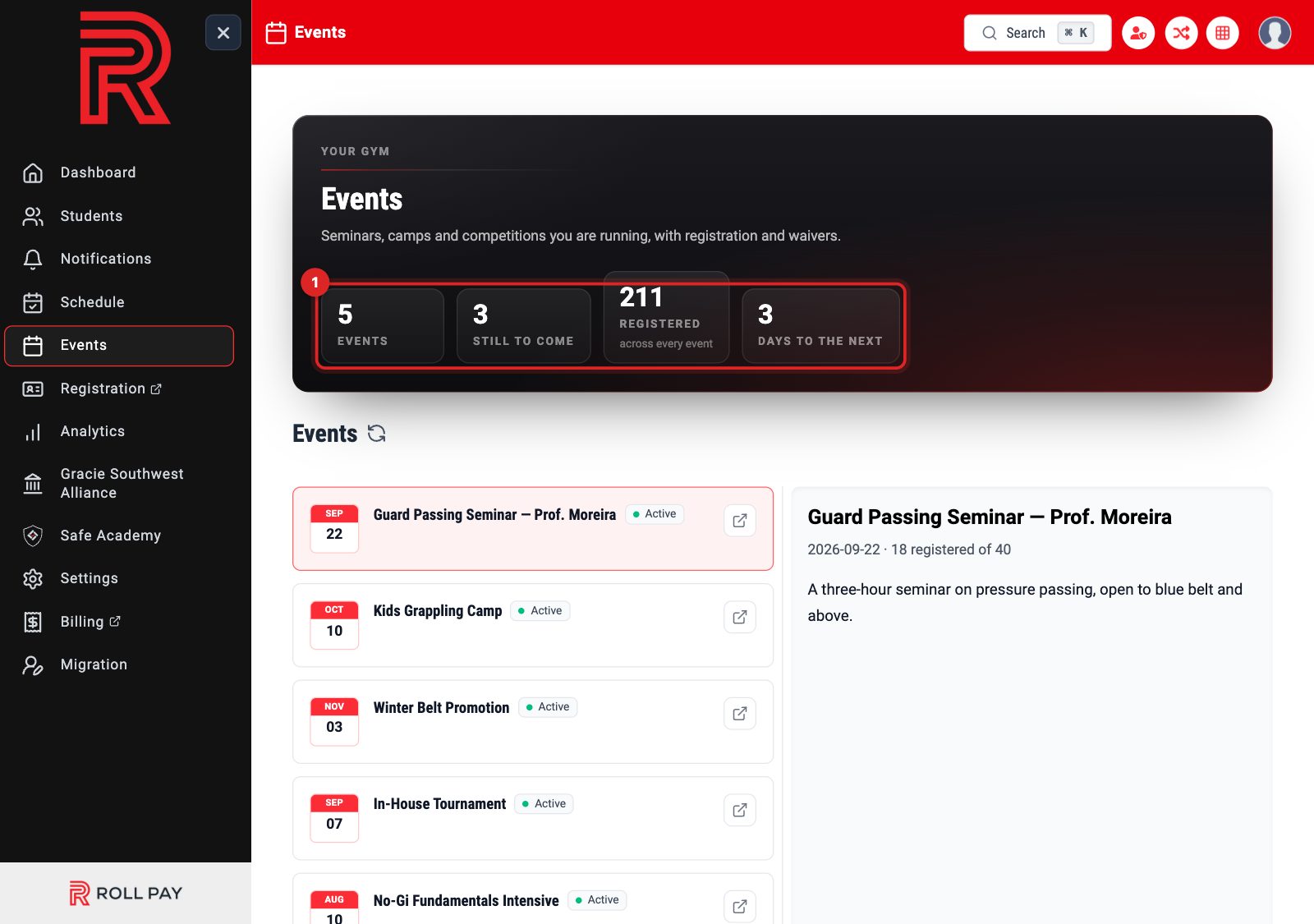Image resolution: width=1314 pixels, height=924 pixels.
Task: Click the Alliance bank building icon
Action: click(33, 483)
